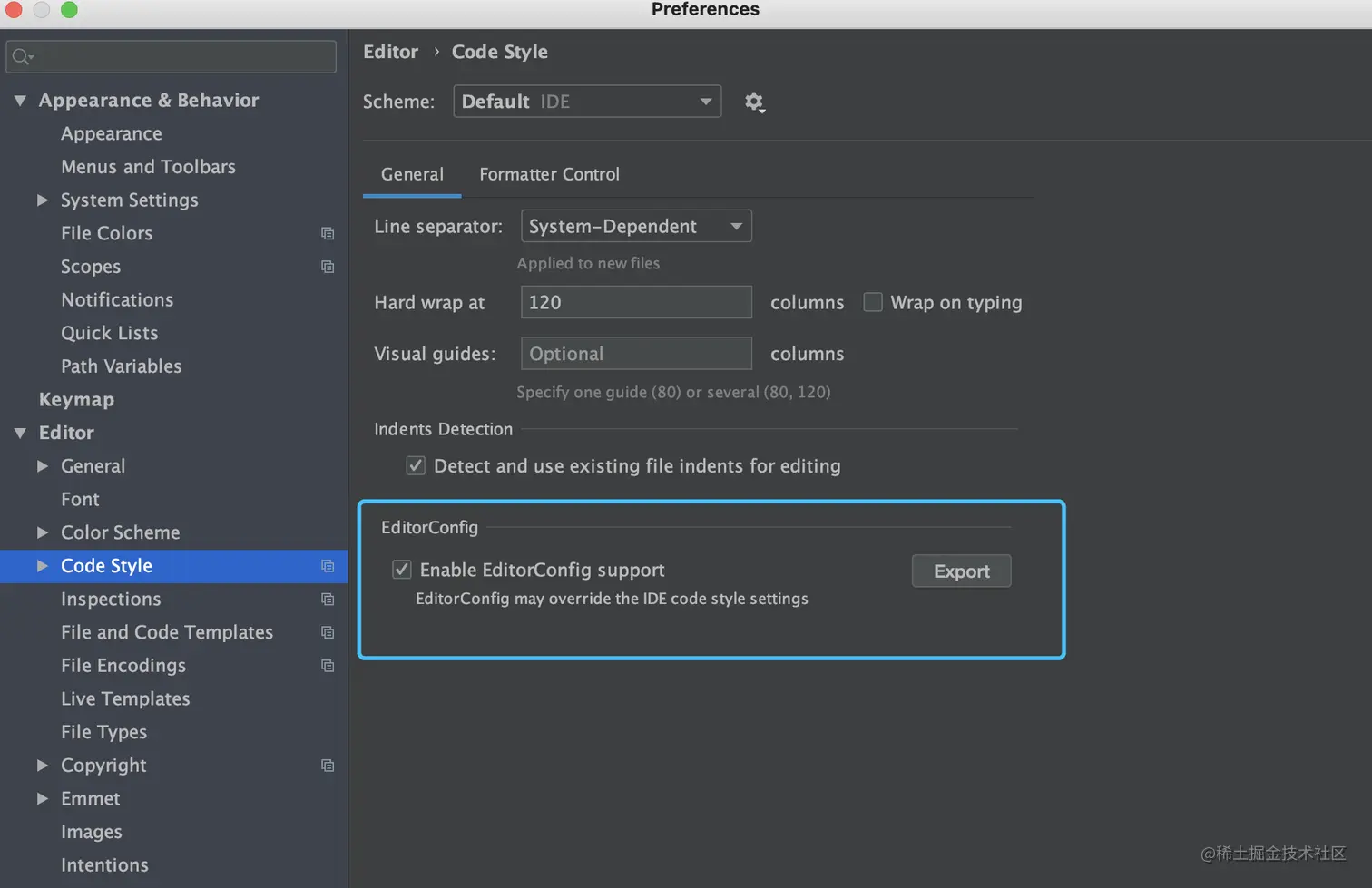Switch to the Formatter Control tab
Image resolution: width=1372 pixels, height=888 pixels.
pyautogui.click(x=549, y=174)
